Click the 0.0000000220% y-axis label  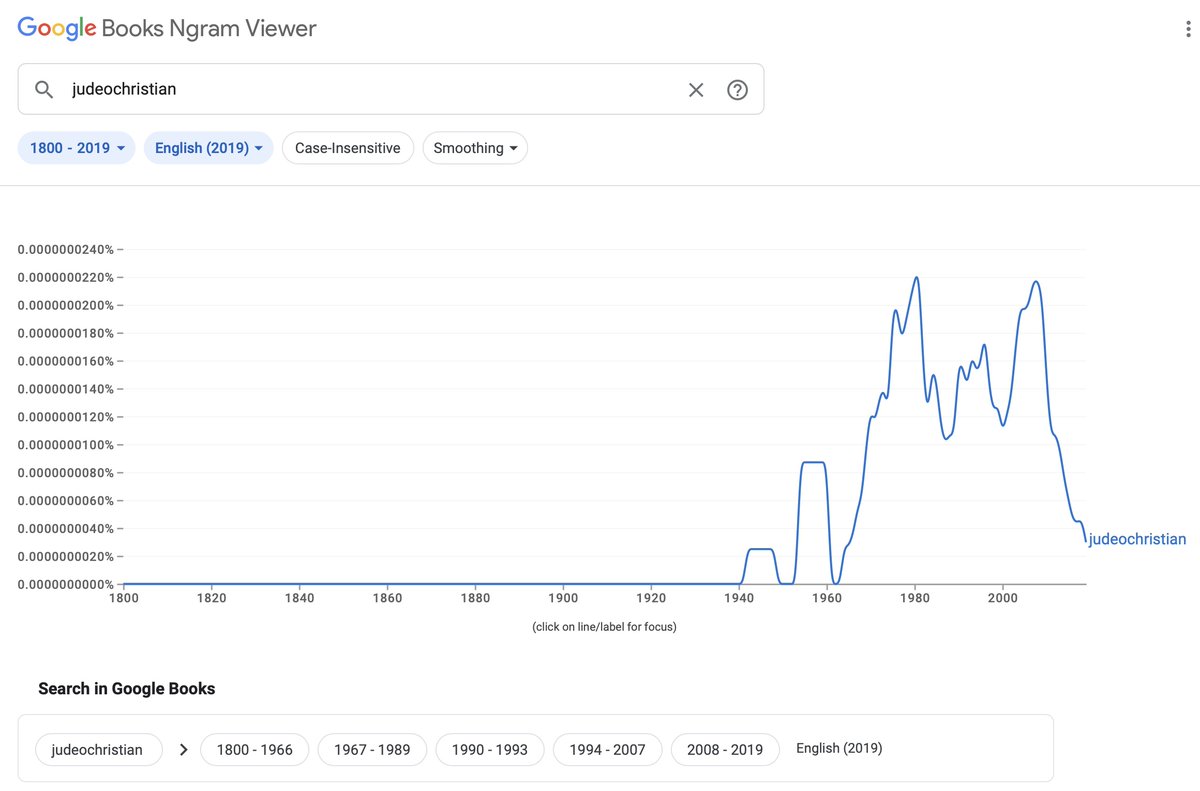[x=66, y=277]
